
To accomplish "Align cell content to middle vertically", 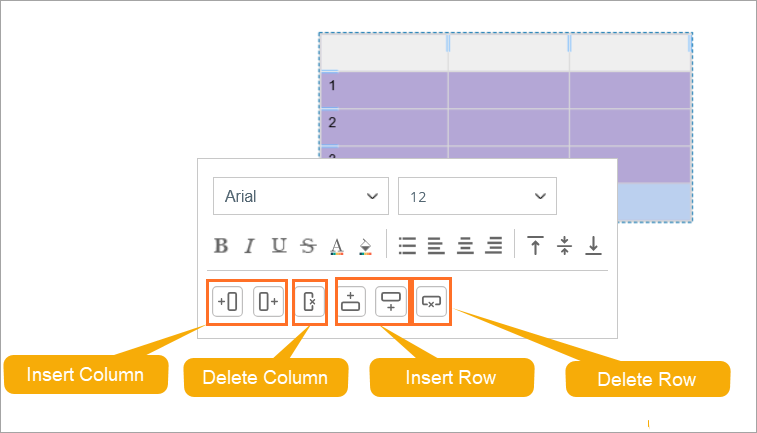I will point(565,245).
